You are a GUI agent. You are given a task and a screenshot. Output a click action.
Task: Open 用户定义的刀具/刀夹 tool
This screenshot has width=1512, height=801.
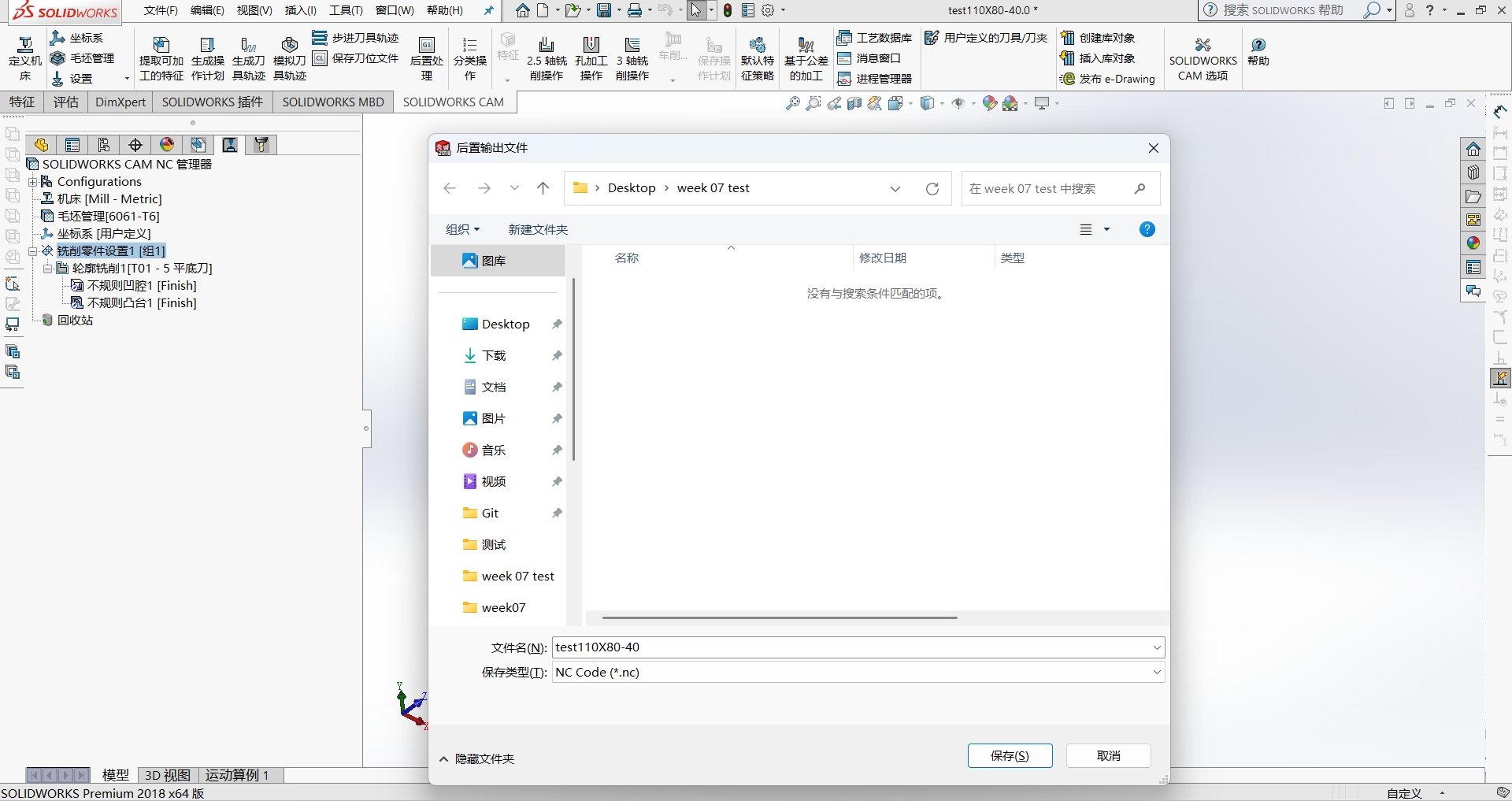coord(986,38)
